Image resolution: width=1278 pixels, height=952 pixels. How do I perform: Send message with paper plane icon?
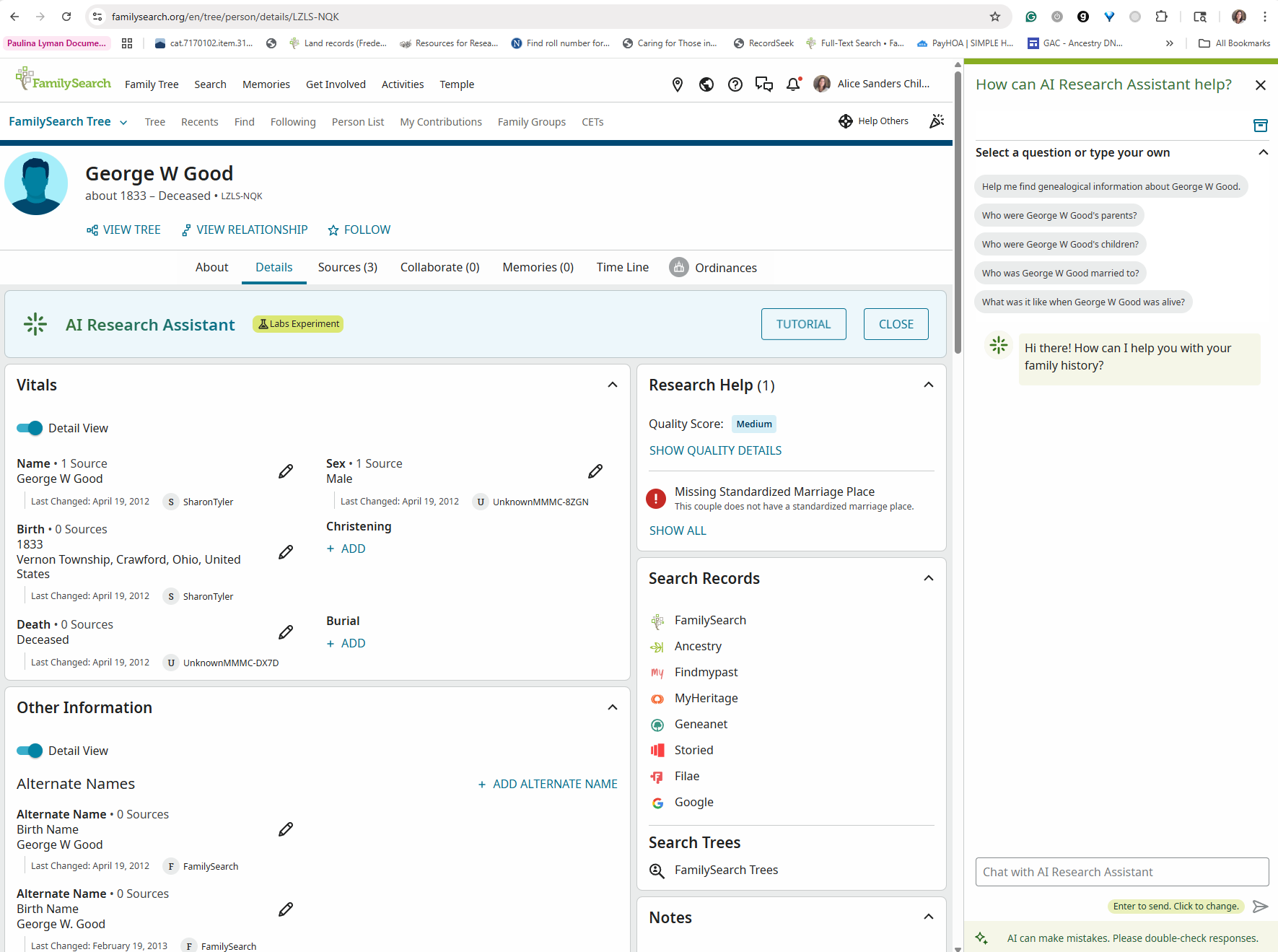click(1260, 907)
